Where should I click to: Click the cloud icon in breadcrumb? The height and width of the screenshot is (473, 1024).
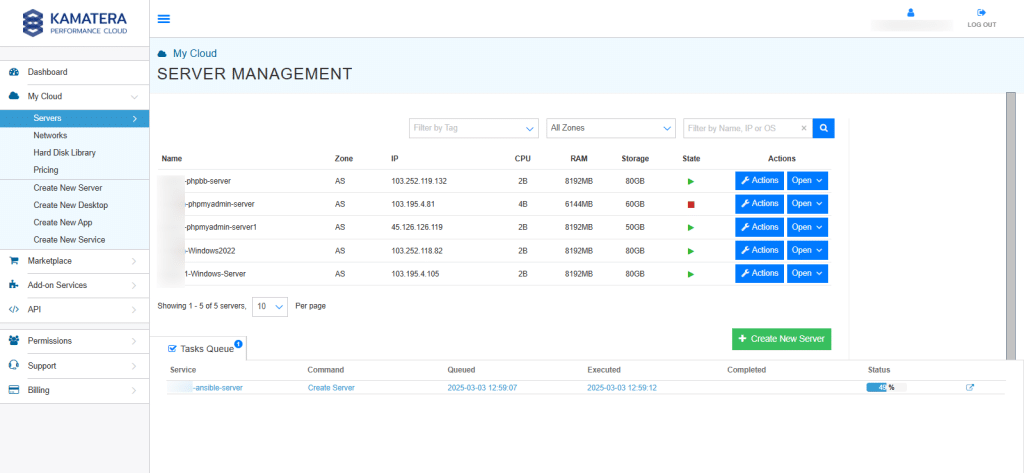(162, 54)
